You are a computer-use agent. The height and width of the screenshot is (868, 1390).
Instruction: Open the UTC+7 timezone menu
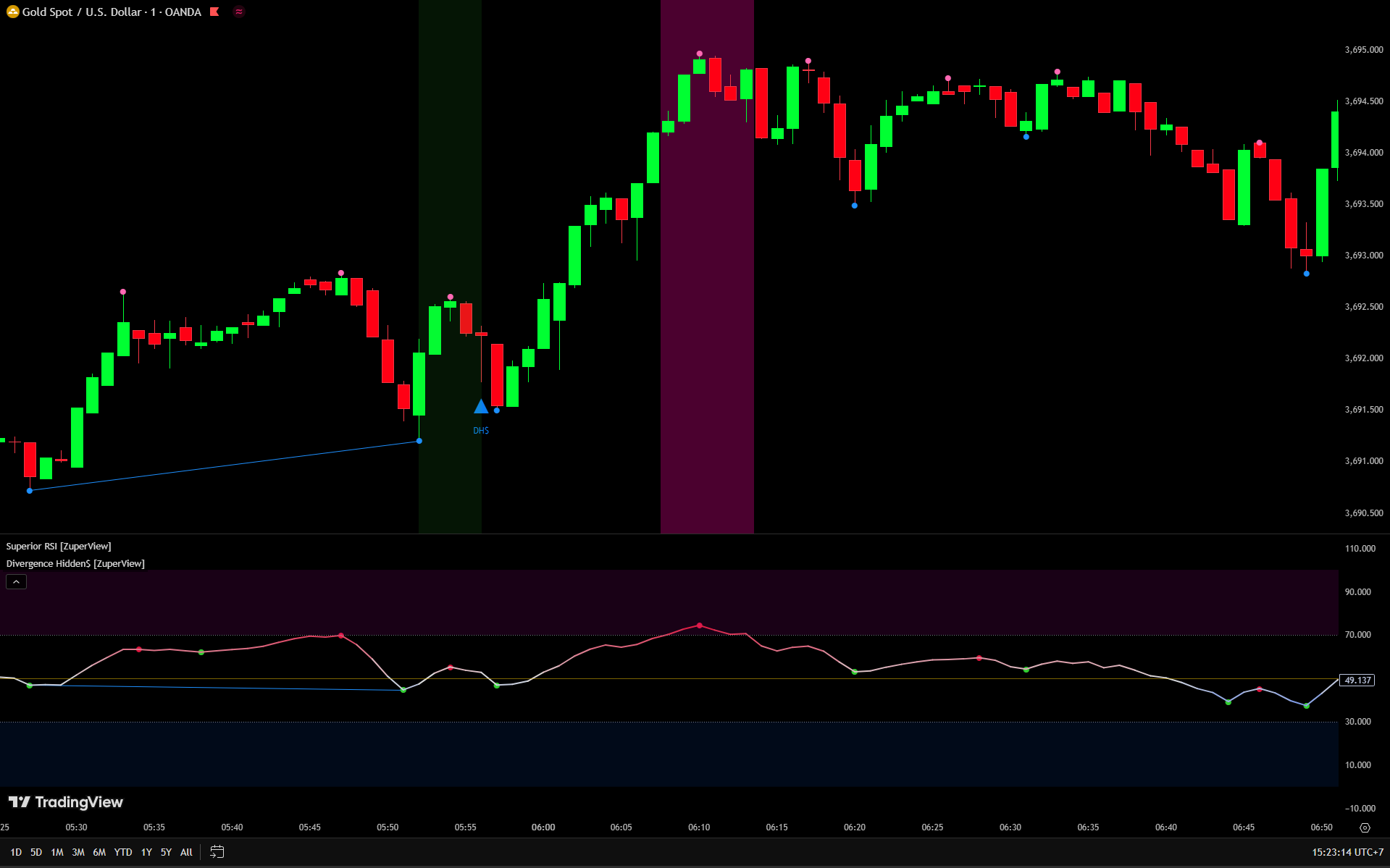pos(1347,852)
